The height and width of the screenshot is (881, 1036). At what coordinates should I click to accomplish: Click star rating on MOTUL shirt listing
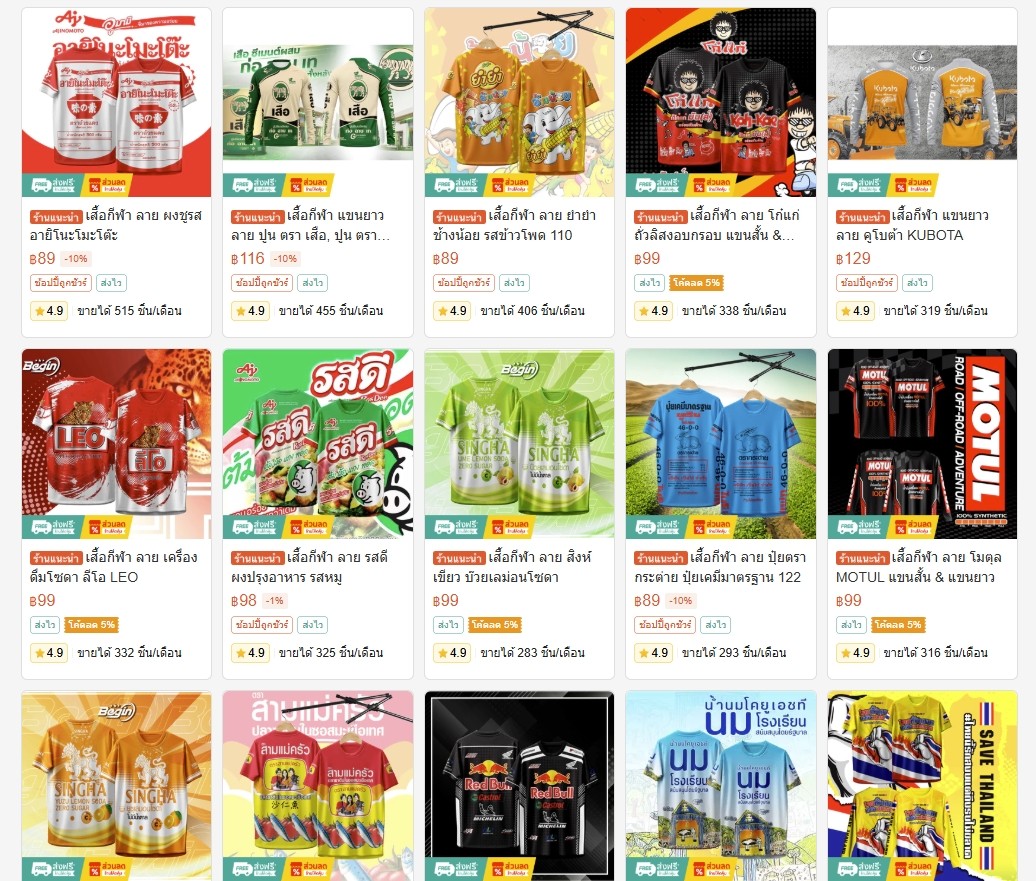tap(855, 653)
